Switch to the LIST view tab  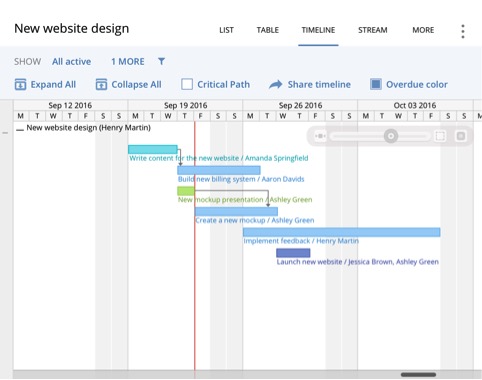tap(226, 30)
